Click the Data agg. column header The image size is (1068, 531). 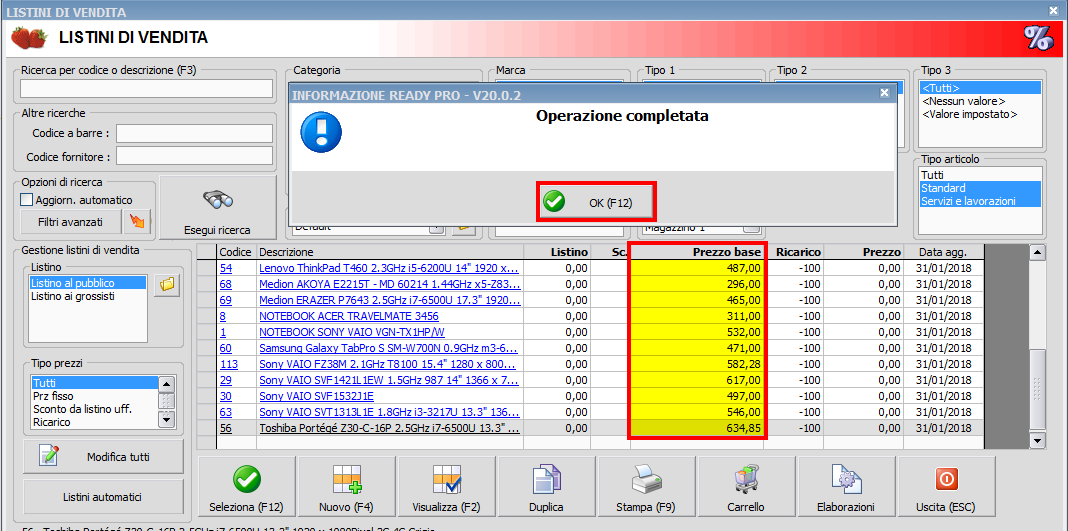coord(943,252)
